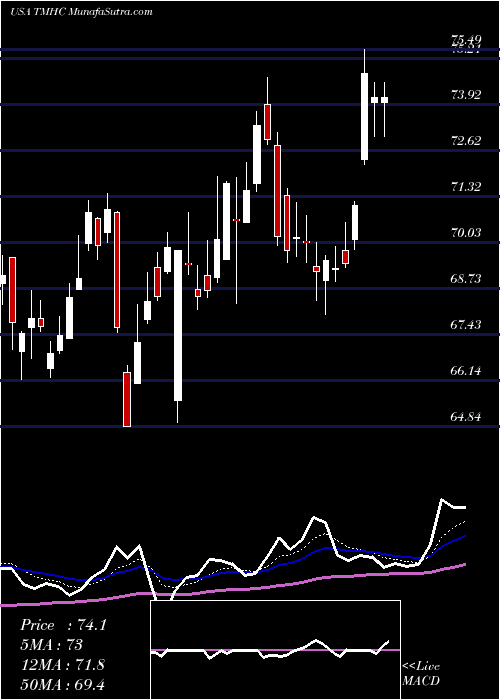Click the 72.62 price level label
The image size is (500, 700).
point(467,141)
